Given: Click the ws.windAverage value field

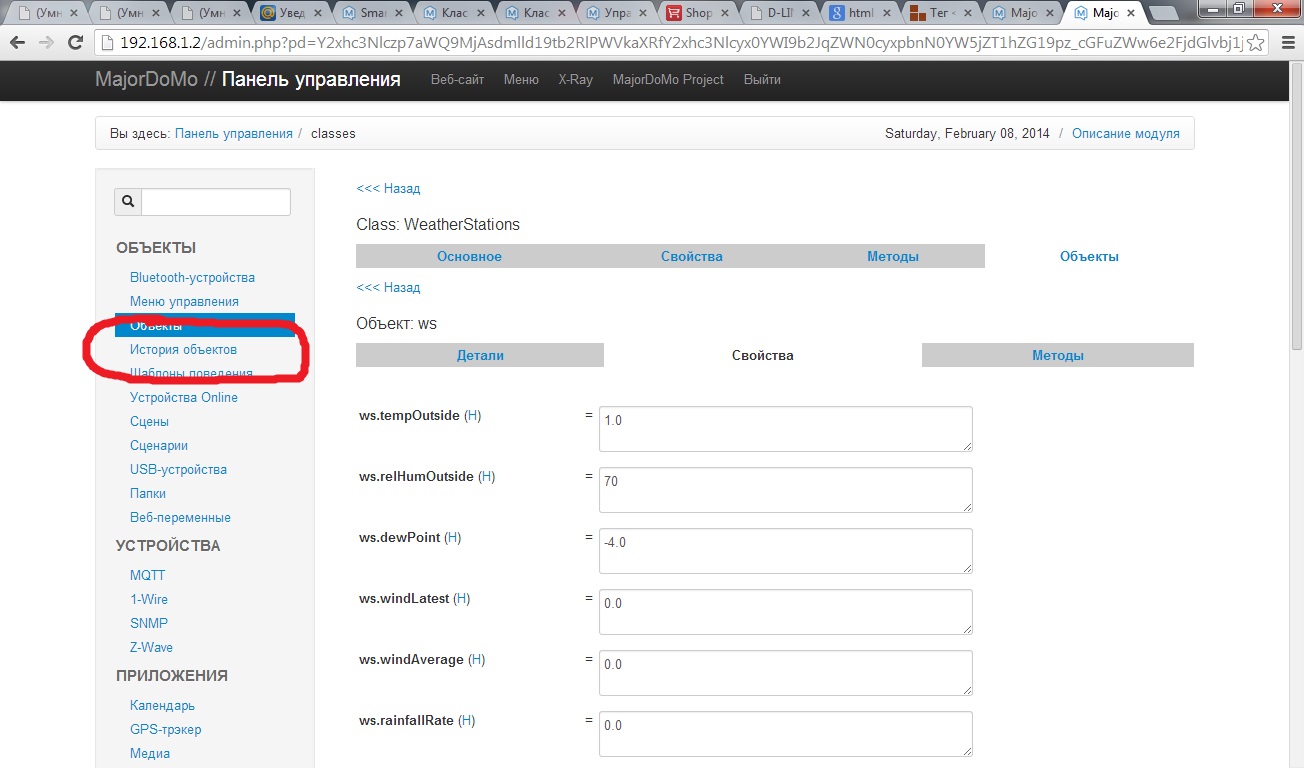Looking at the screenshot, I should (x=786, y=673).
